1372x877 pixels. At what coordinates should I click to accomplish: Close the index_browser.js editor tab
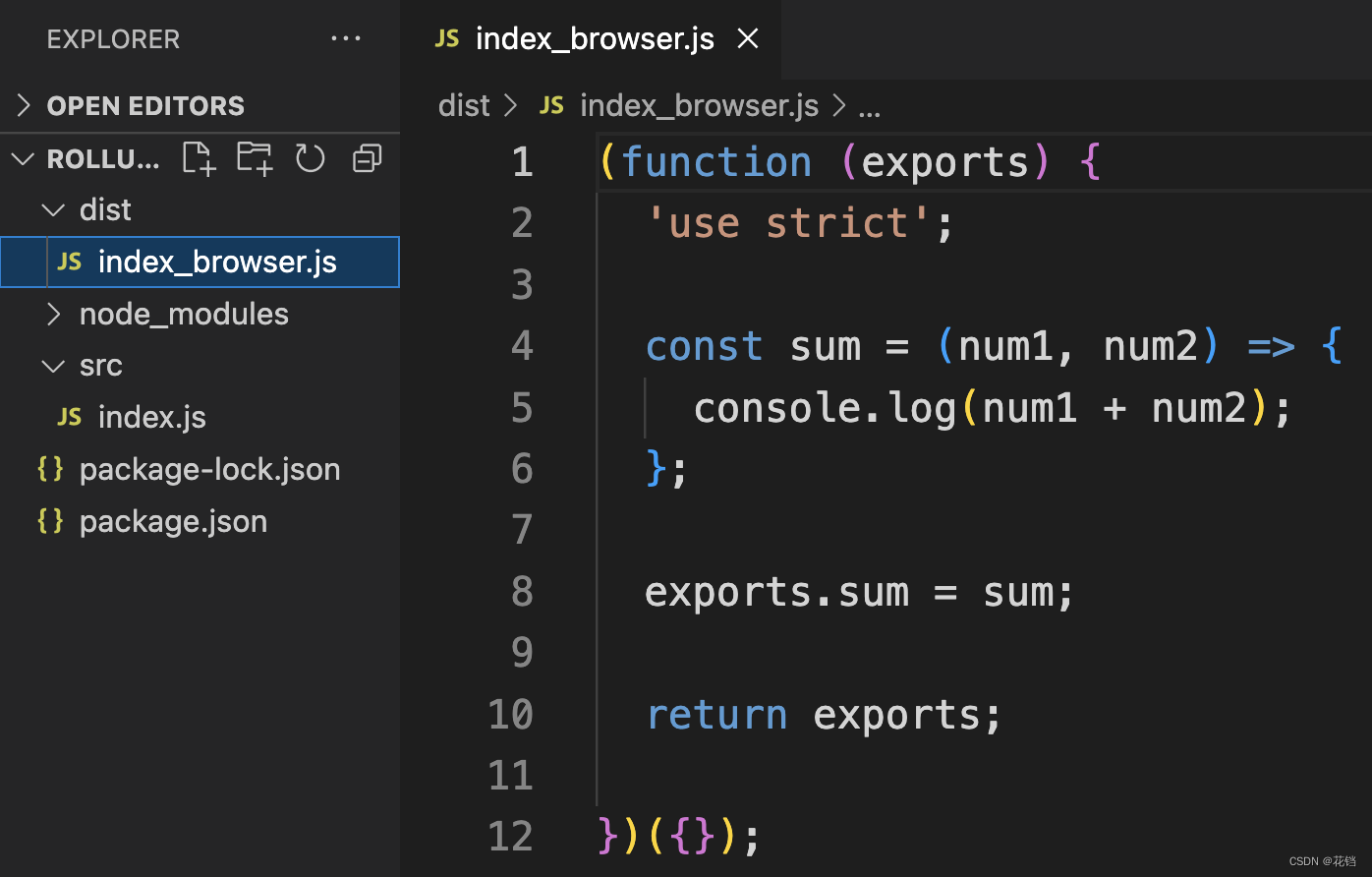coord(748,38)
